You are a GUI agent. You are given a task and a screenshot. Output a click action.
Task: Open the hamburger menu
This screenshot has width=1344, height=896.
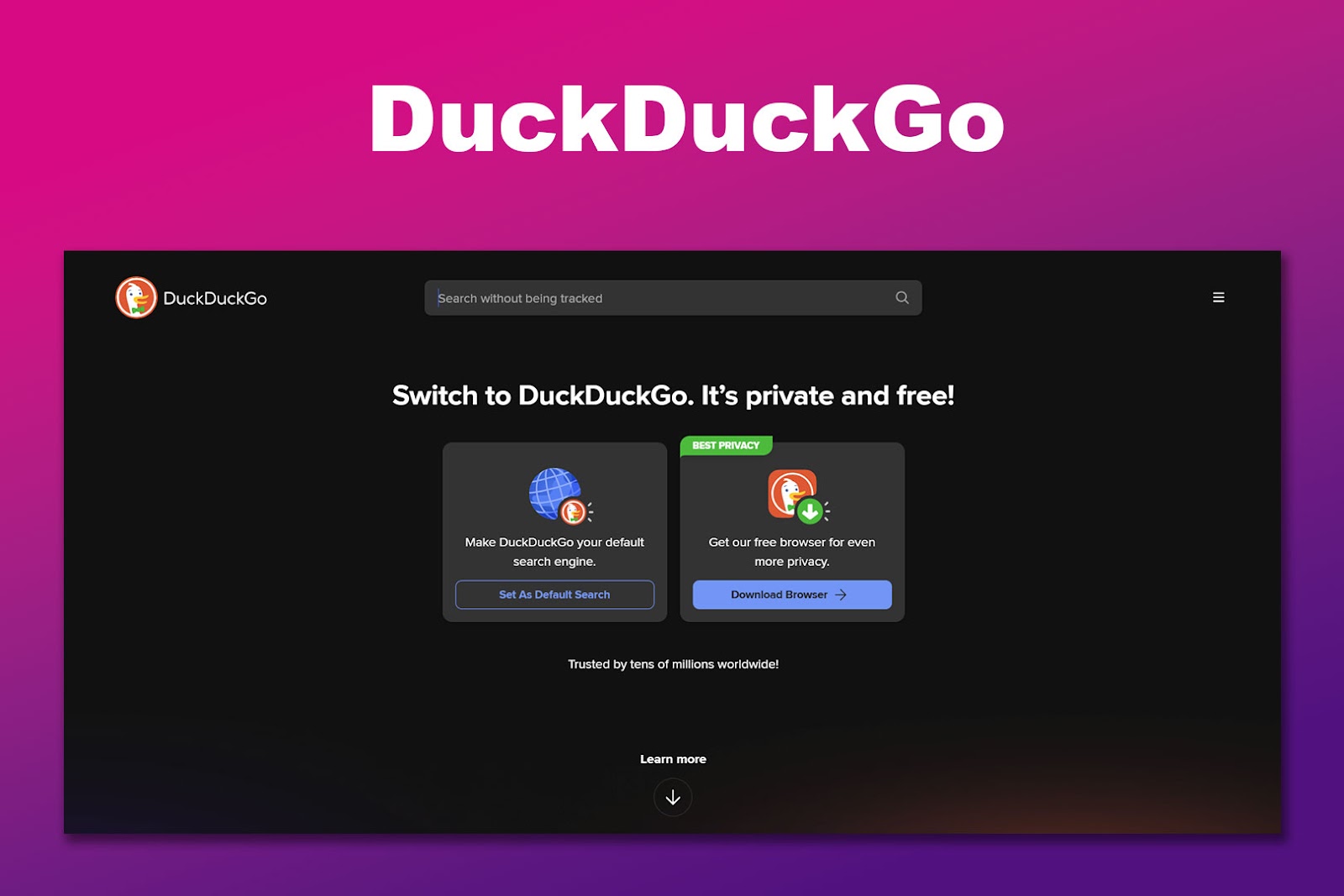click(x=1218, y=297)
